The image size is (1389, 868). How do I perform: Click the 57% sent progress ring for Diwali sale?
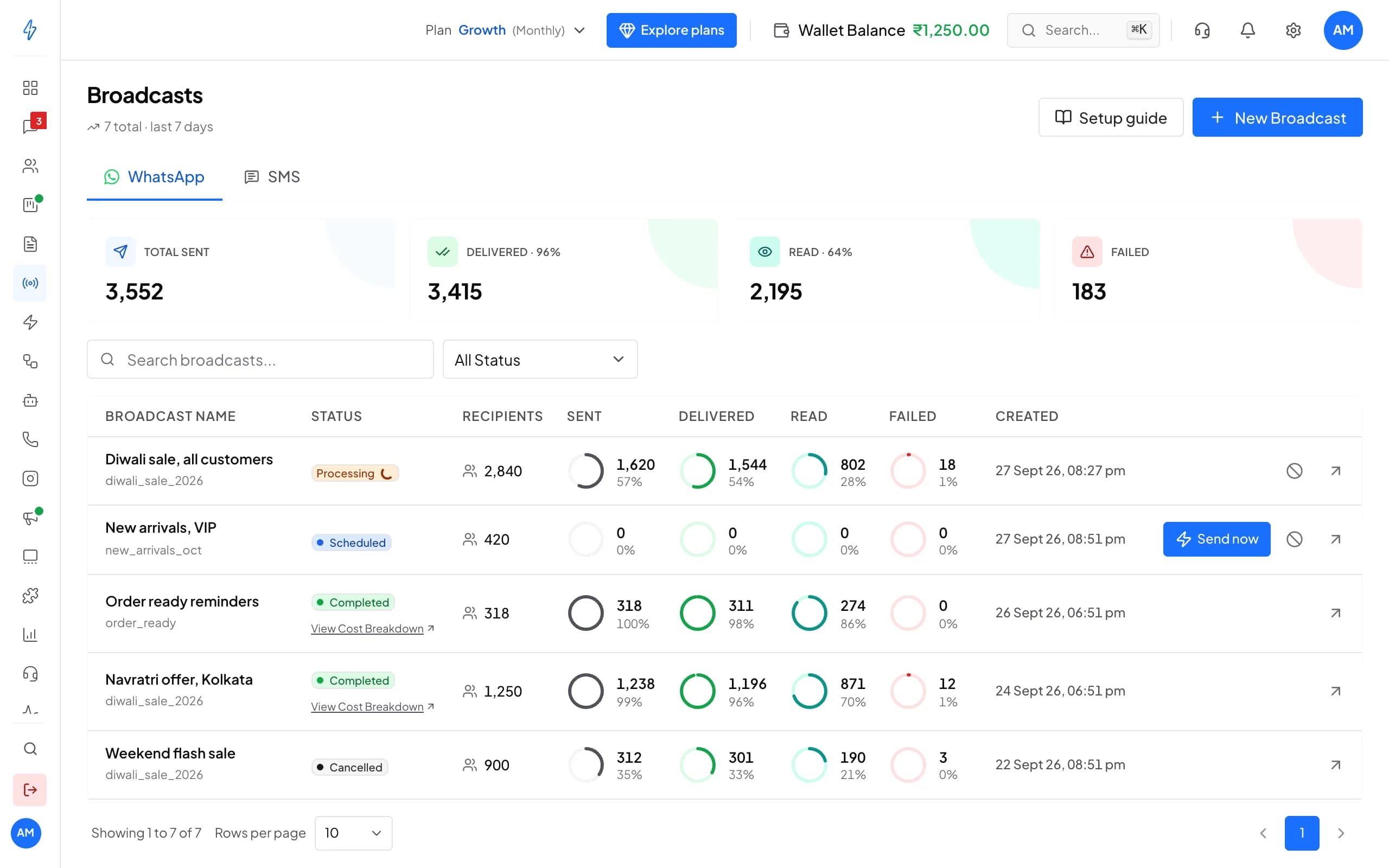click(585, 471)
